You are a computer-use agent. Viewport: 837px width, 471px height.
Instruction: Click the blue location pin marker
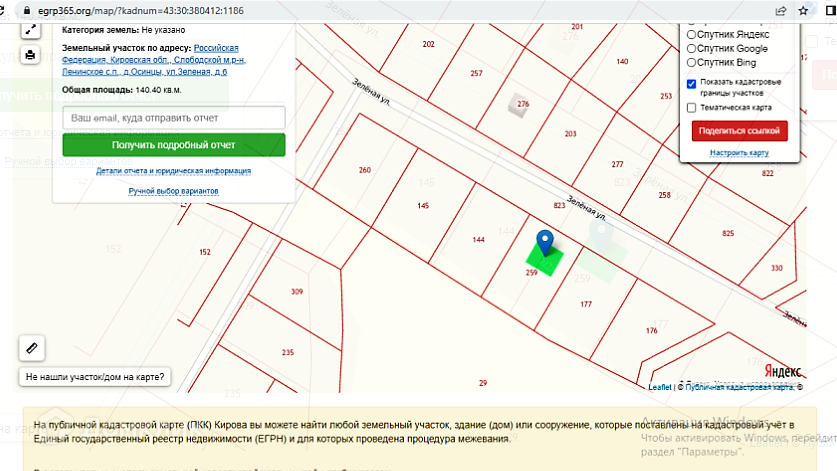click(x=544, y=243)
